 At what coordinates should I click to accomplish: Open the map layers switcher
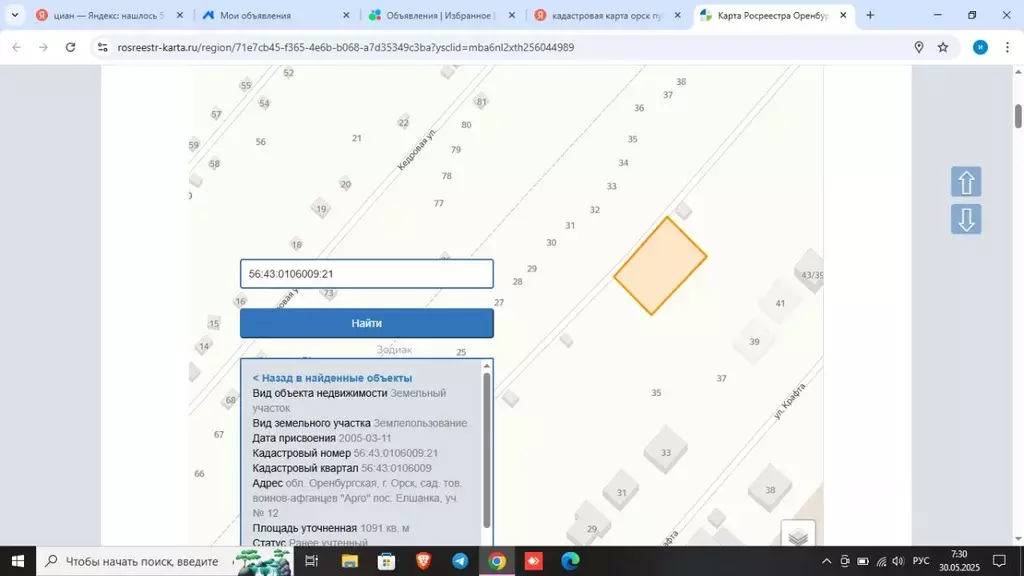797,537
